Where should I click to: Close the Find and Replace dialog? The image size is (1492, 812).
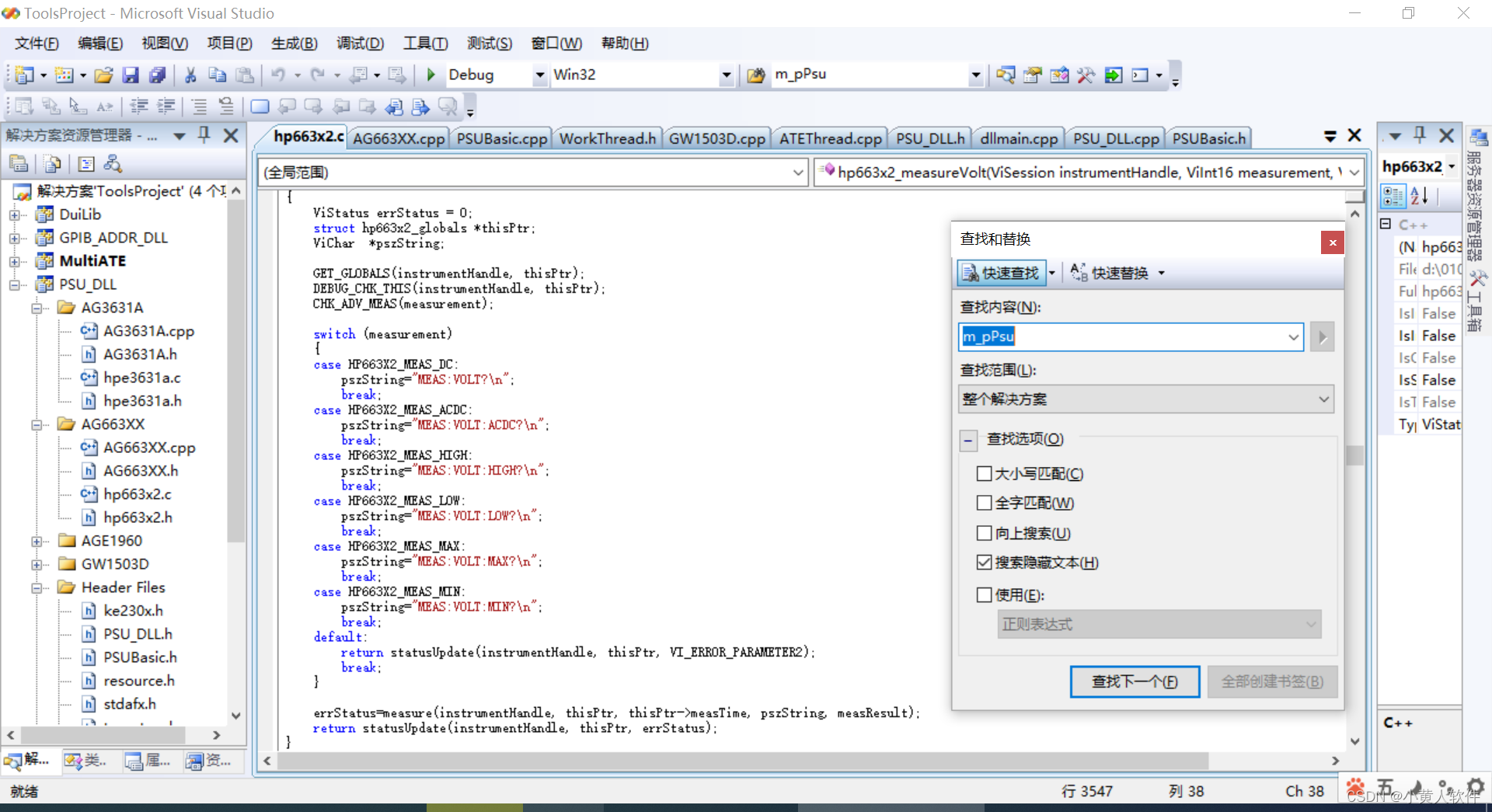click(1332, 242)
